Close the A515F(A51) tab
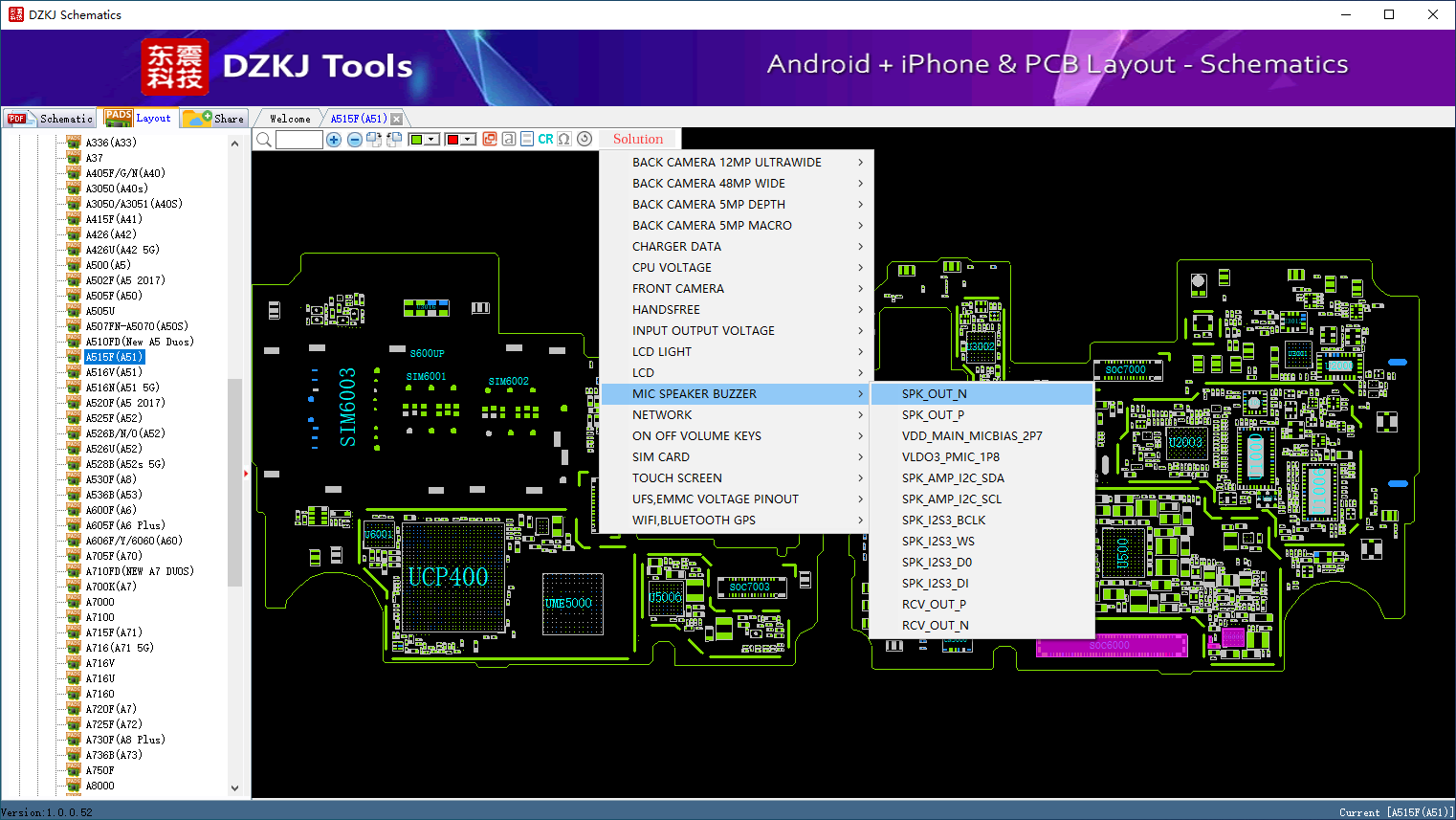 (x=396, y=119)
